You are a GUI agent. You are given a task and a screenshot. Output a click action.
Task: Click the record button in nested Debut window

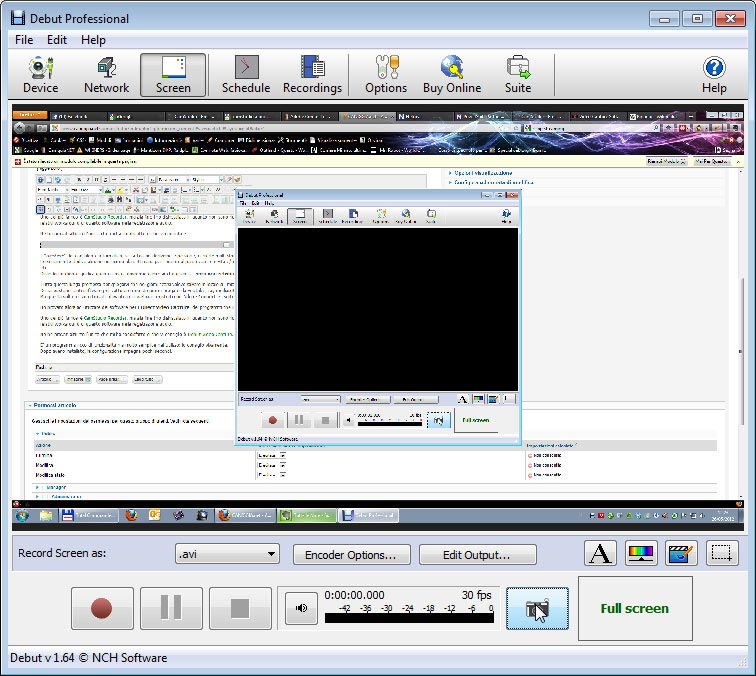pyautogui.click(x=272, y=420)
